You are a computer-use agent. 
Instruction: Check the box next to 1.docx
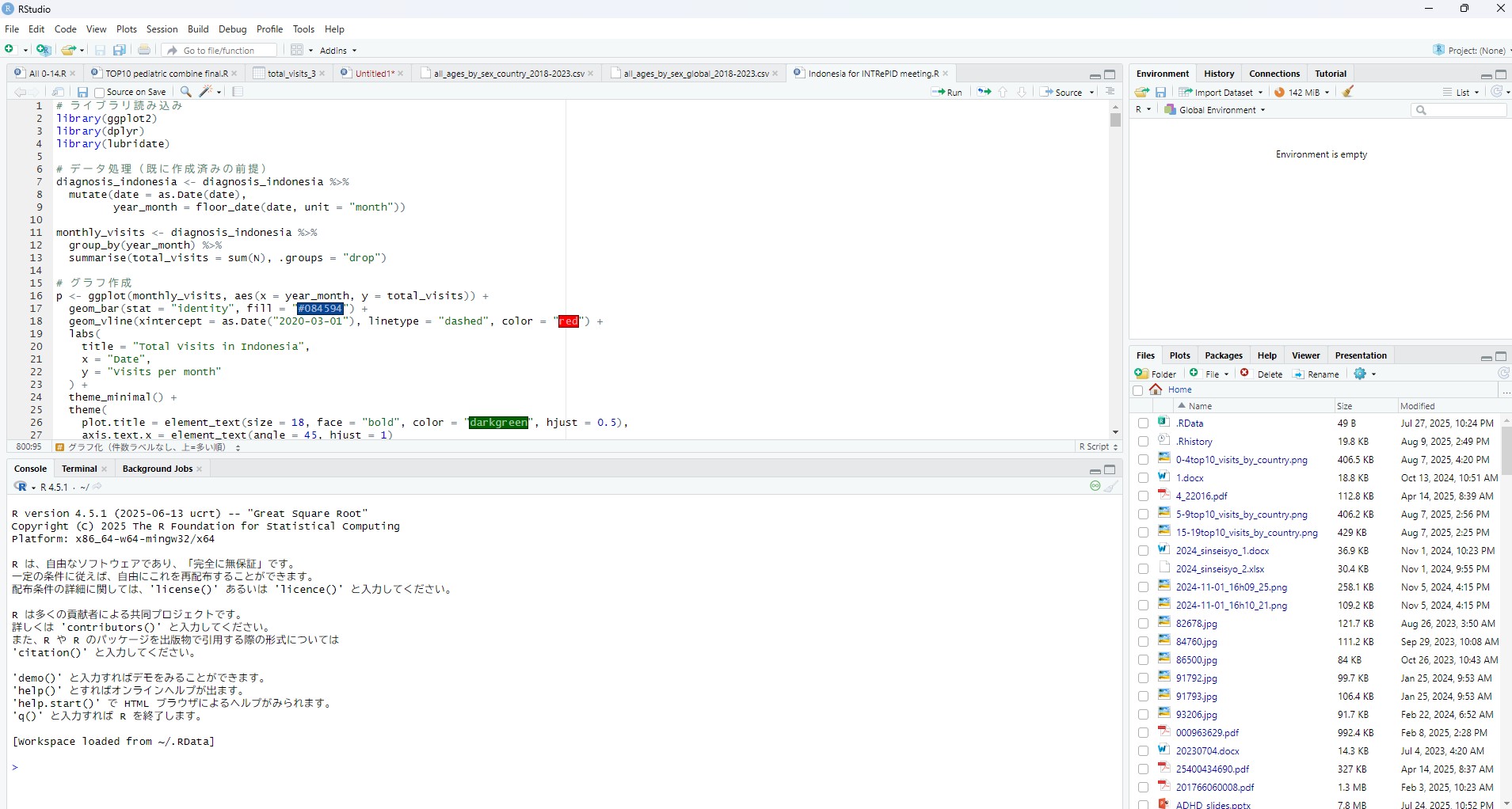point(1143,478)
